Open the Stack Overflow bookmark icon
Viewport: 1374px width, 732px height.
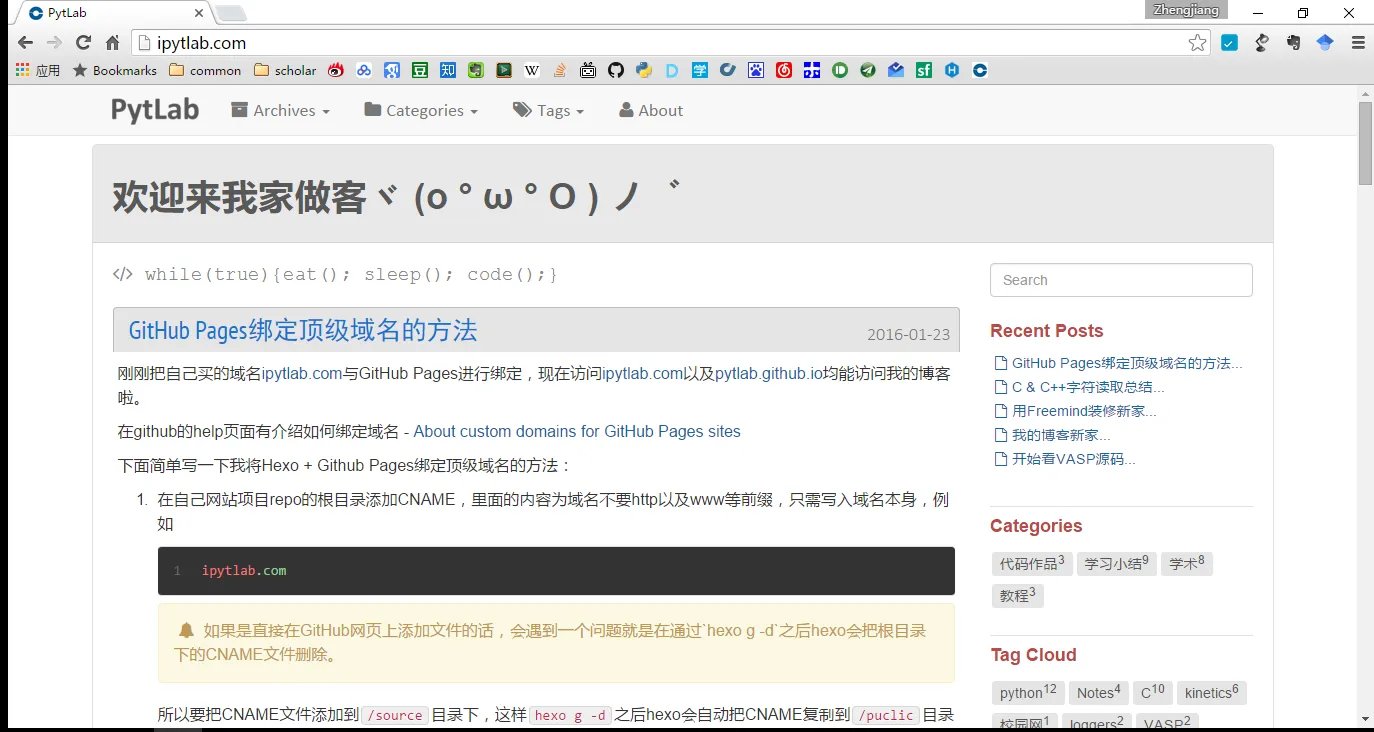558,70
